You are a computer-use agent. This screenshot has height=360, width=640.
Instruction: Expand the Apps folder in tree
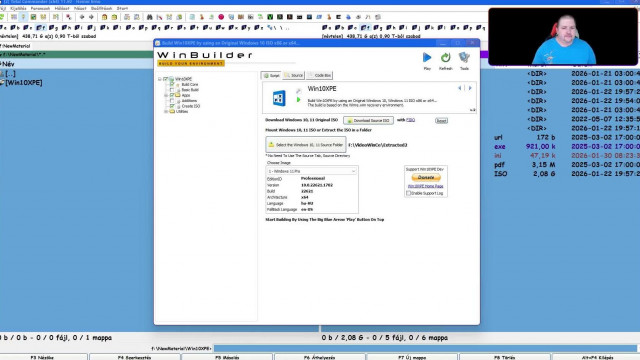[x=166, y=95]
